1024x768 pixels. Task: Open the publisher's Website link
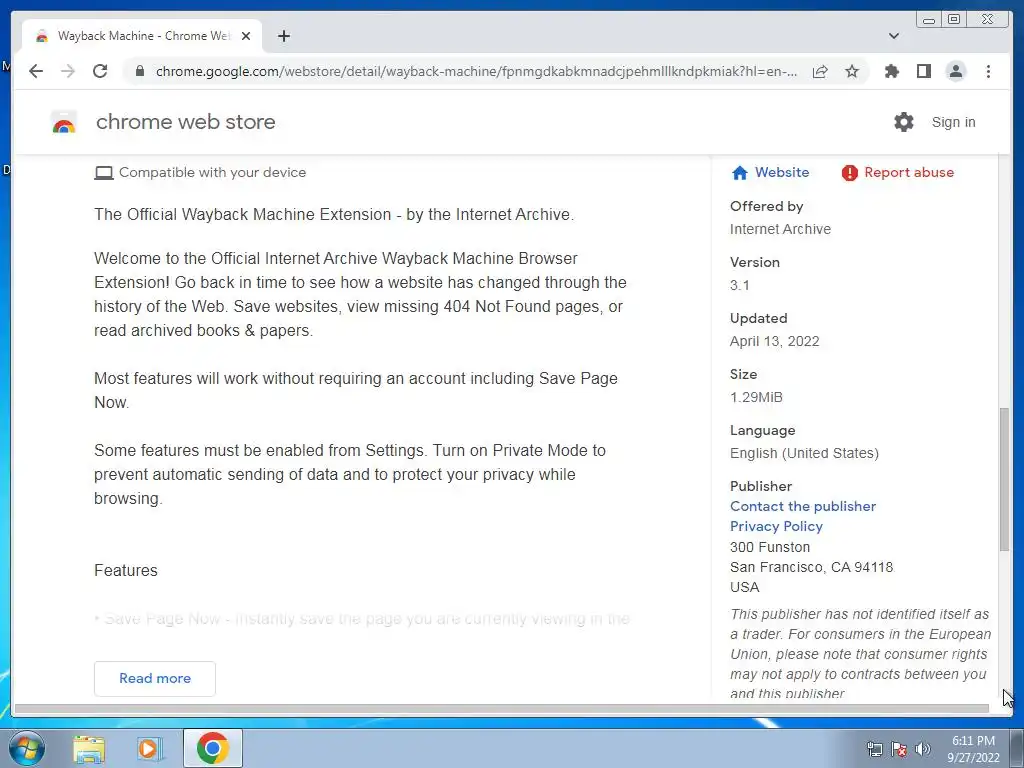click(x=782, y=172)
